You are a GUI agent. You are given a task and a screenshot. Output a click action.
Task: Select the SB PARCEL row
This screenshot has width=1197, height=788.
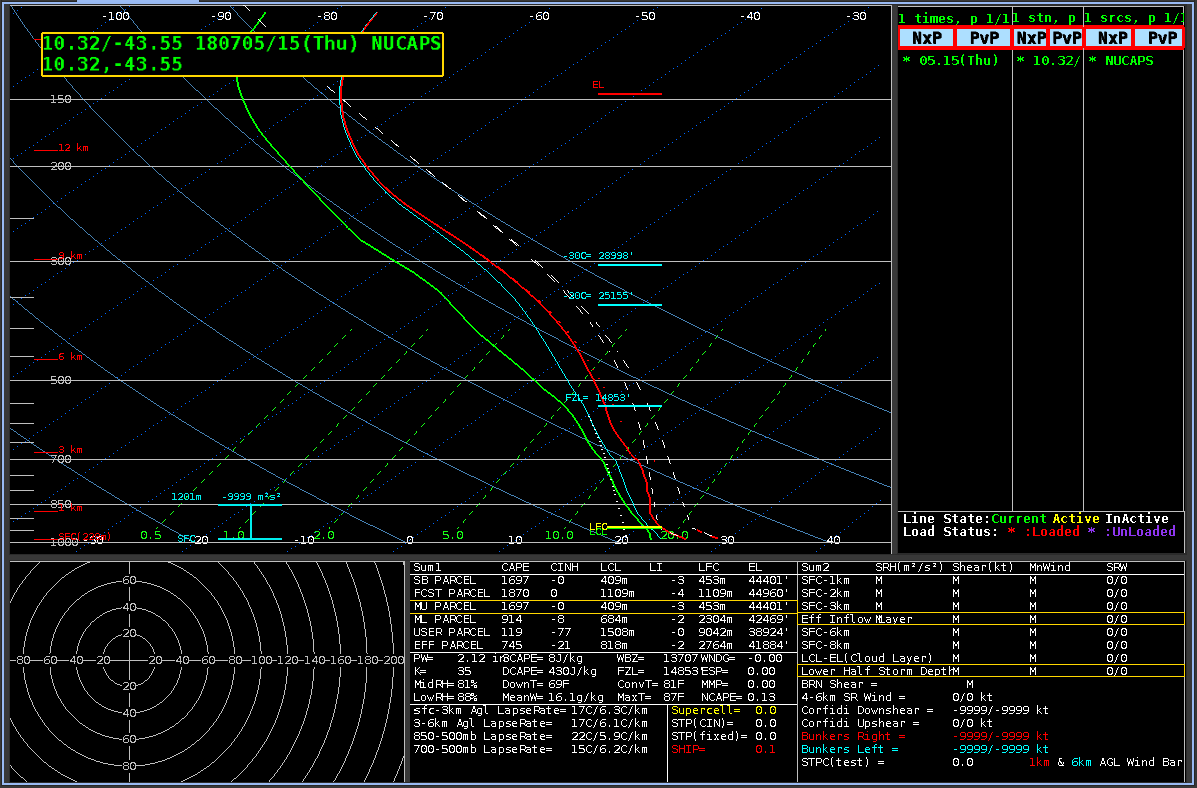(x=603, y=580)
